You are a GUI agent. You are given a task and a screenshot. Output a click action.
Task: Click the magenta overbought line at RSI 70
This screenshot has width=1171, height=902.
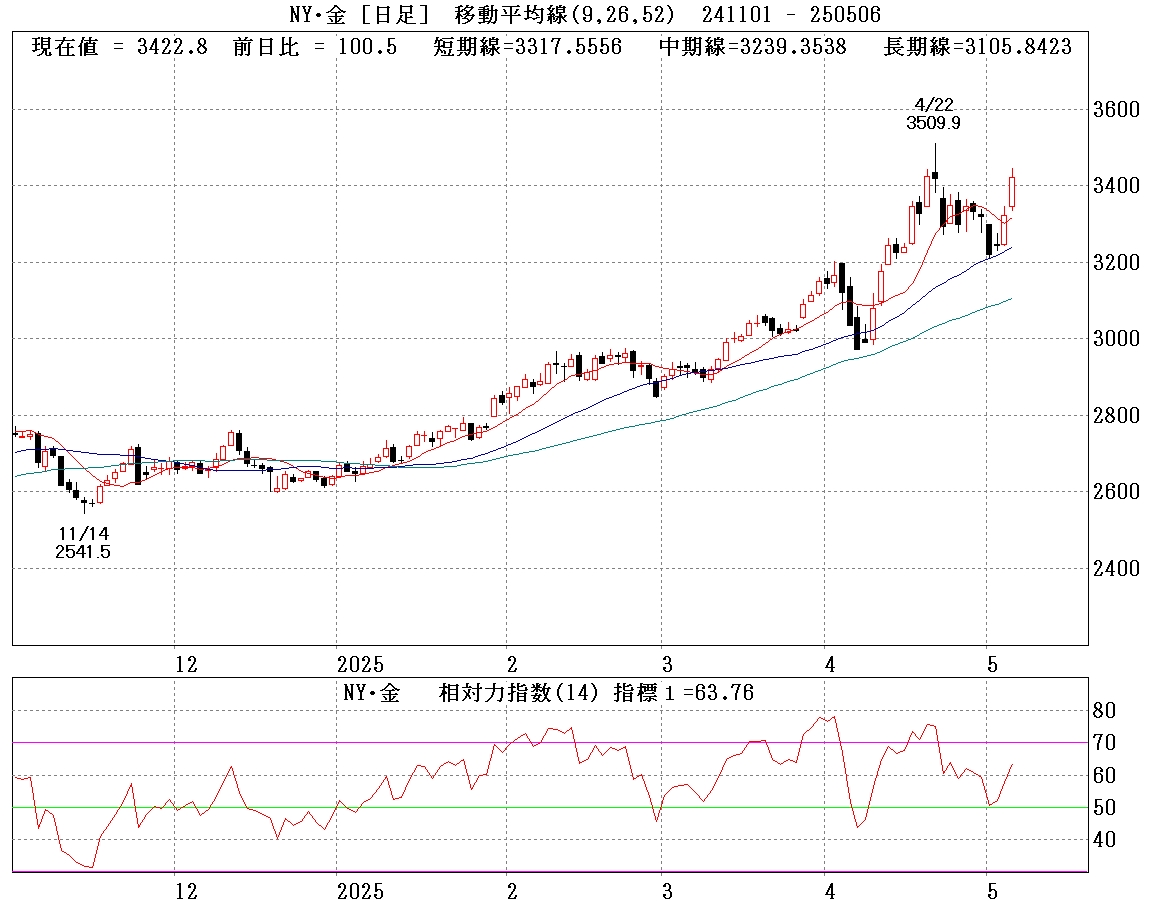pos(300,742)
